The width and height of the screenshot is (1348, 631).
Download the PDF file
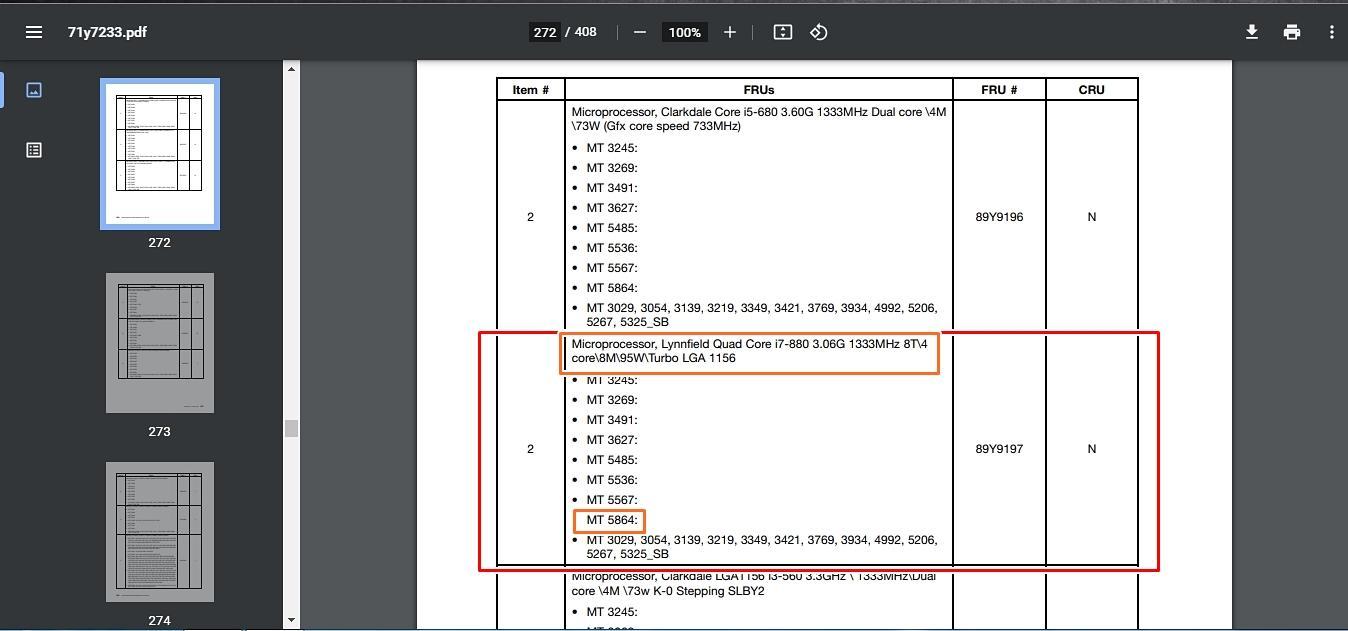click(1251, 32)
